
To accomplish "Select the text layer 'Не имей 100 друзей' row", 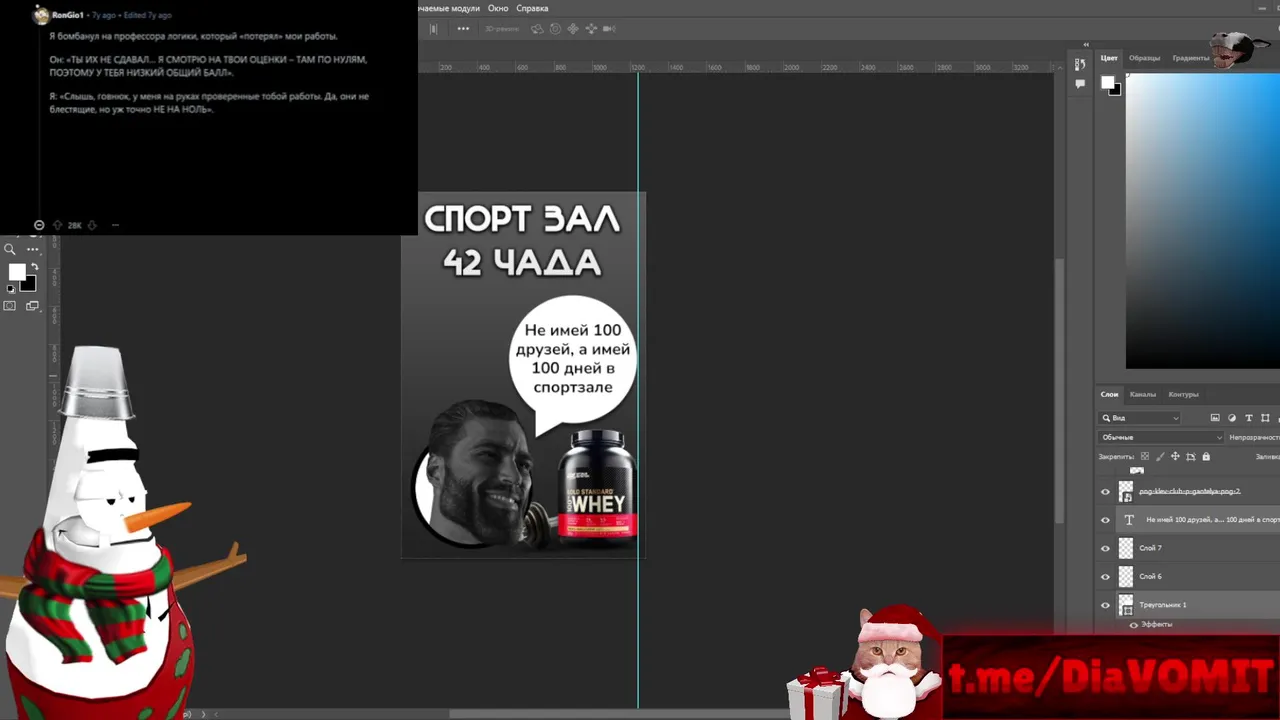I will click(x=1198, y=520).
